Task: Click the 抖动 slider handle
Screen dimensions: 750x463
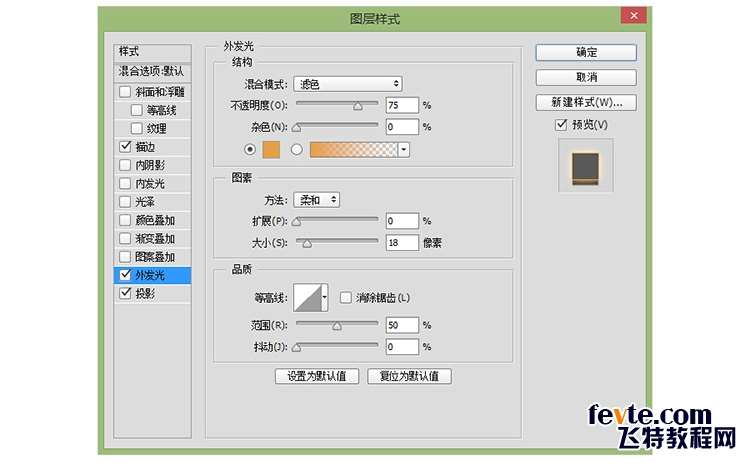Action: [x=297, y=347]
